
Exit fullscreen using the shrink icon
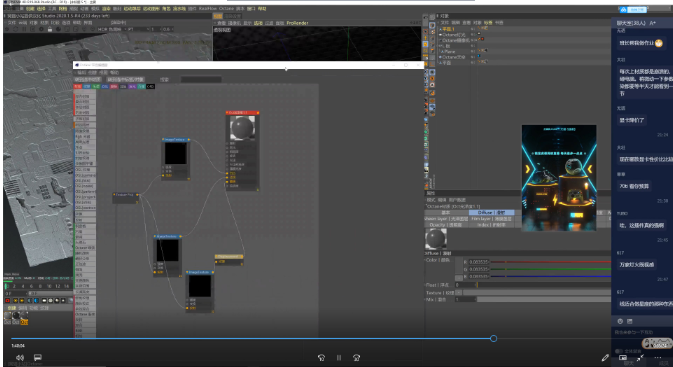pyautogui.click(x=640, y=357)
